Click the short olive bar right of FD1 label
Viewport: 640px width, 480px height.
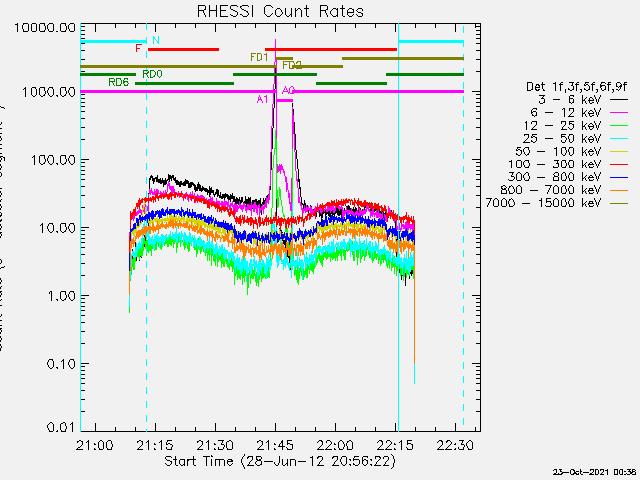tap(284, 58)
